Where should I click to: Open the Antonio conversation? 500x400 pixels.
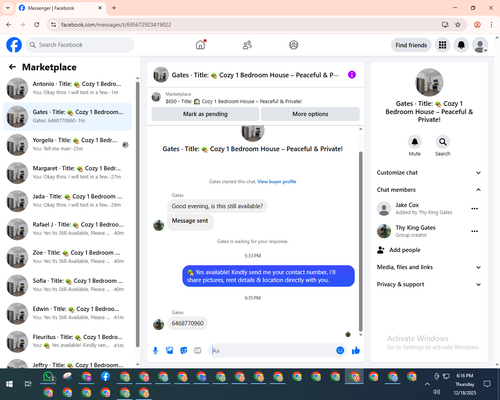click(x=68, y=88)
